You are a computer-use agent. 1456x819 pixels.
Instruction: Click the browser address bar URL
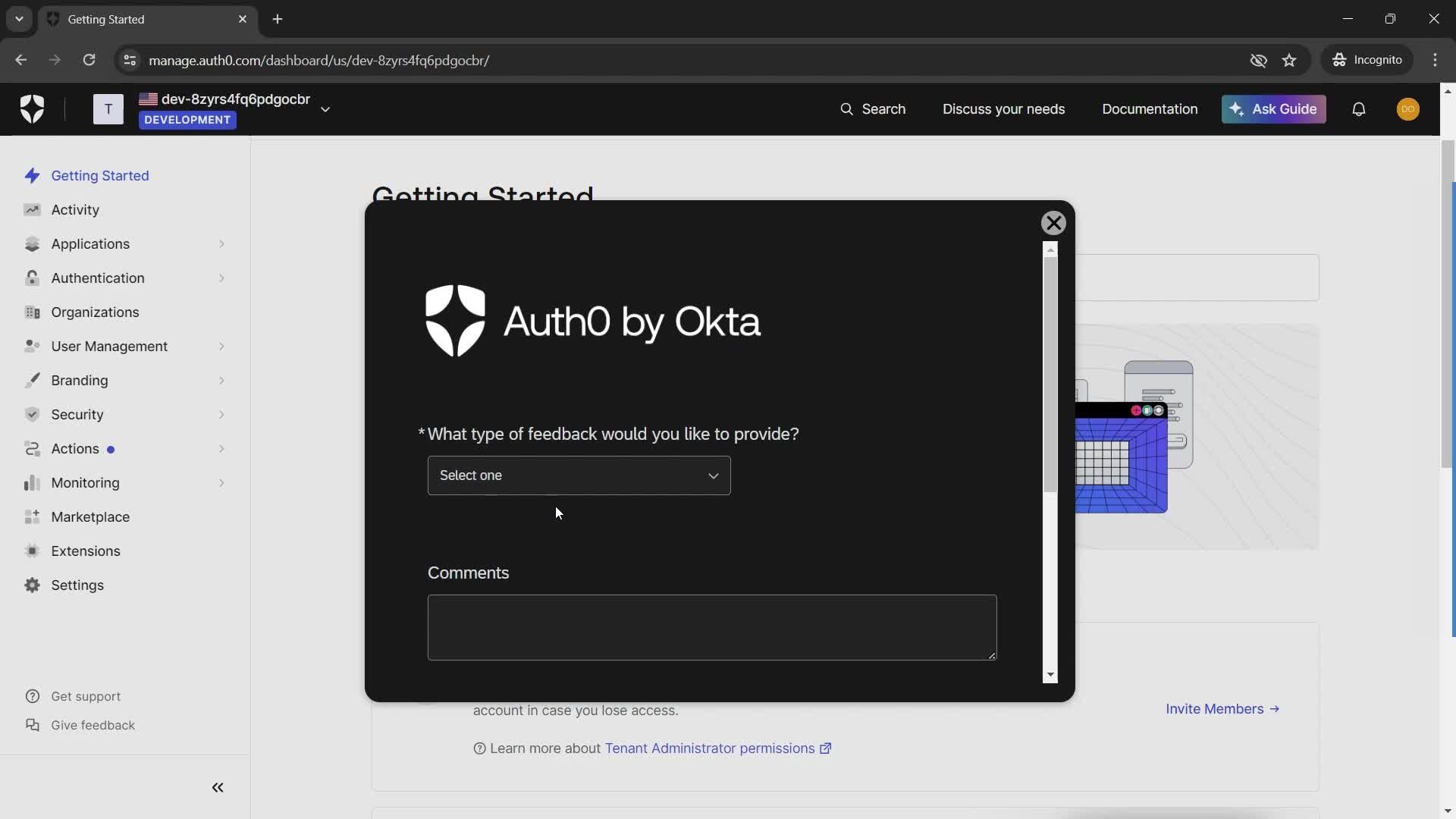pos(318,60)
